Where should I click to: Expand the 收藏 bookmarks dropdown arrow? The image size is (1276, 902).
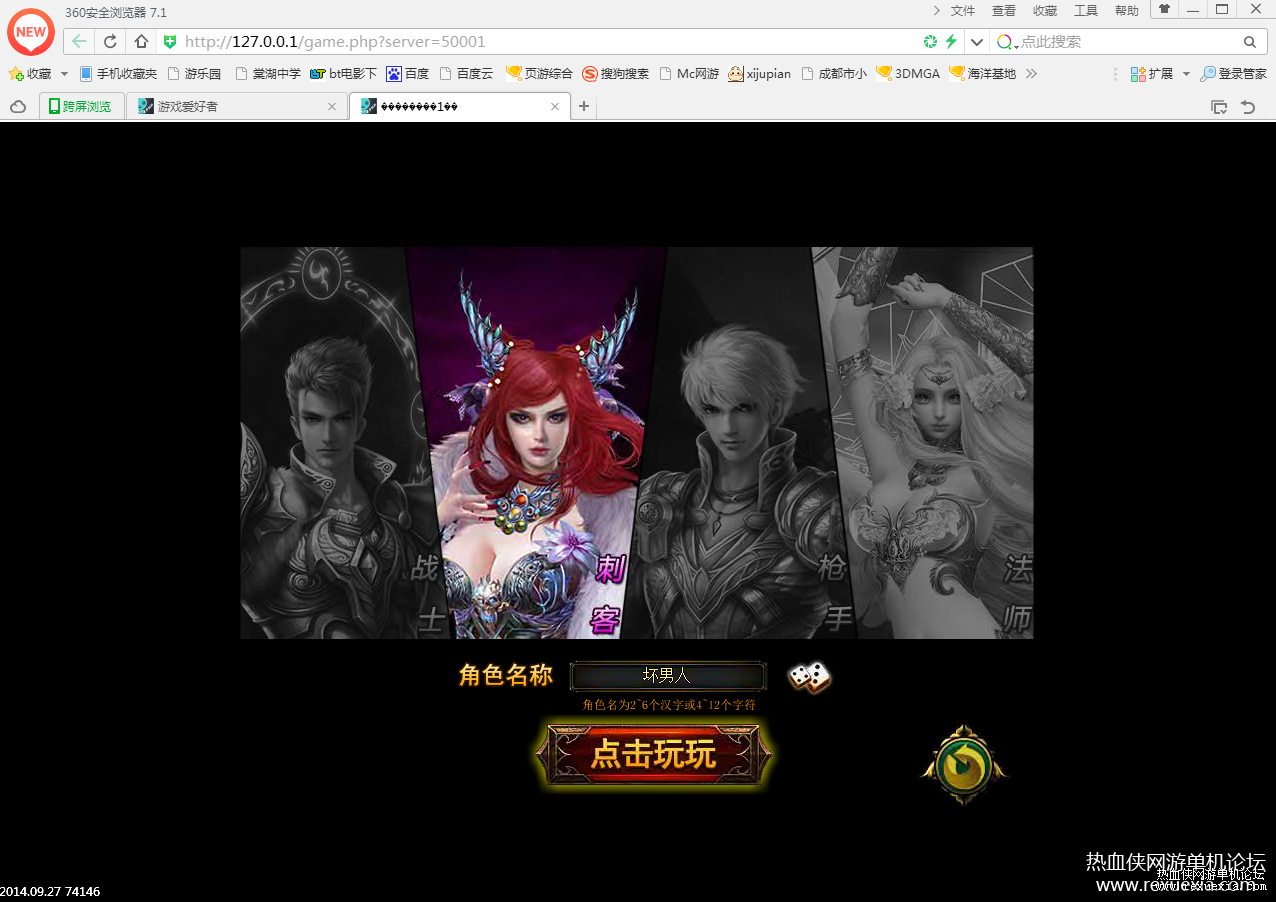(64, 74)
